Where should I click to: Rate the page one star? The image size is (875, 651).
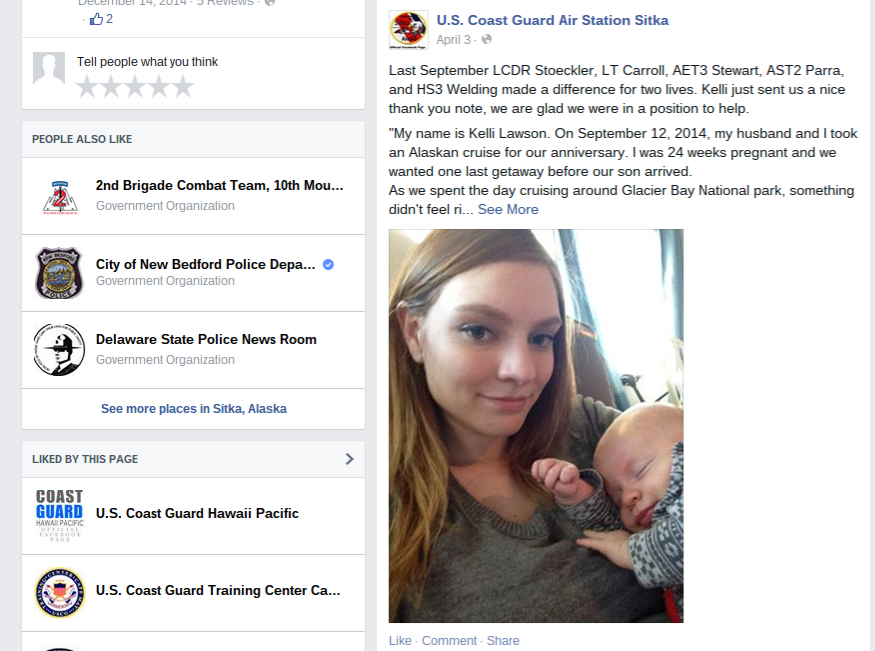tap(87, 87)
